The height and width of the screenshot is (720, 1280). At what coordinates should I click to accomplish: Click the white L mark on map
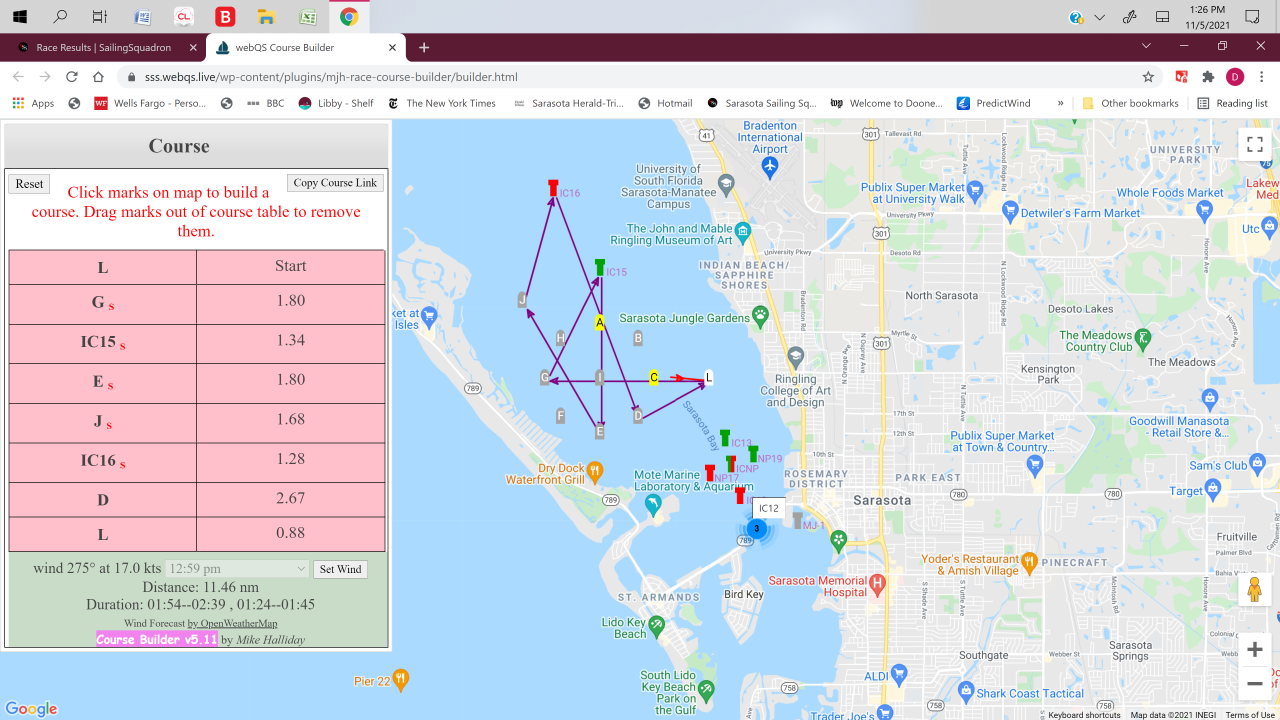click(x=708, y=377)
